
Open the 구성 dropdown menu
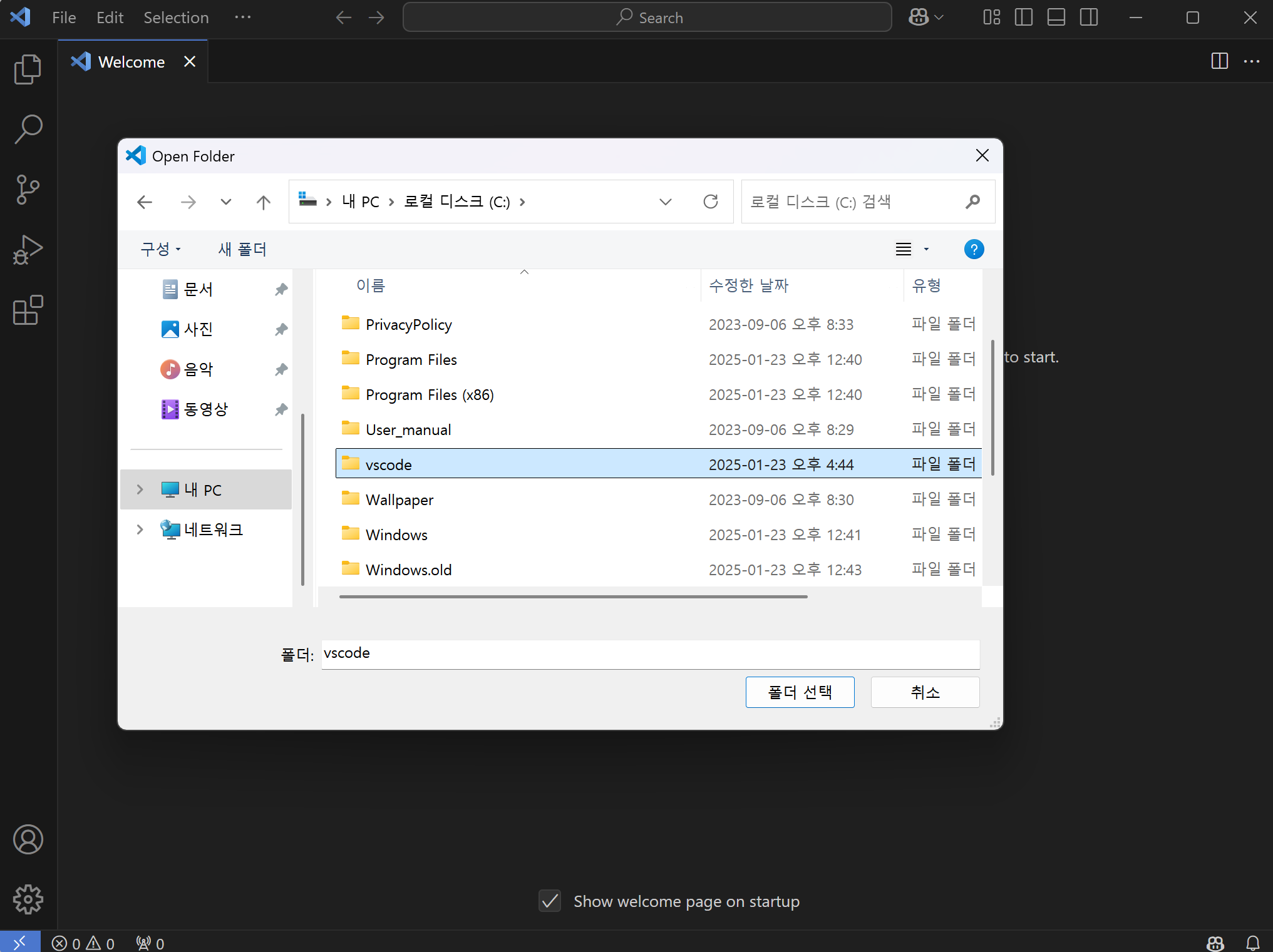point(161,249)
